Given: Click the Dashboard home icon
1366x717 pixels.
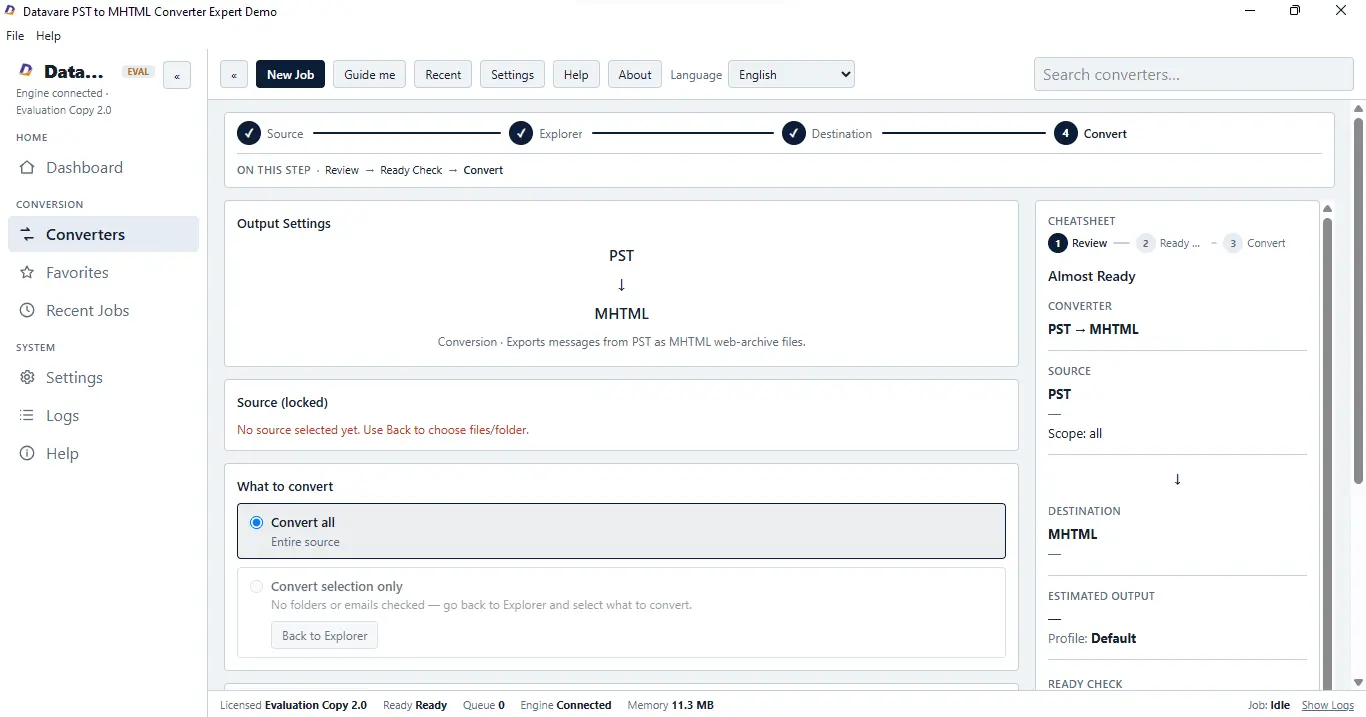Looking at the screenshot, I should [27, 168].
